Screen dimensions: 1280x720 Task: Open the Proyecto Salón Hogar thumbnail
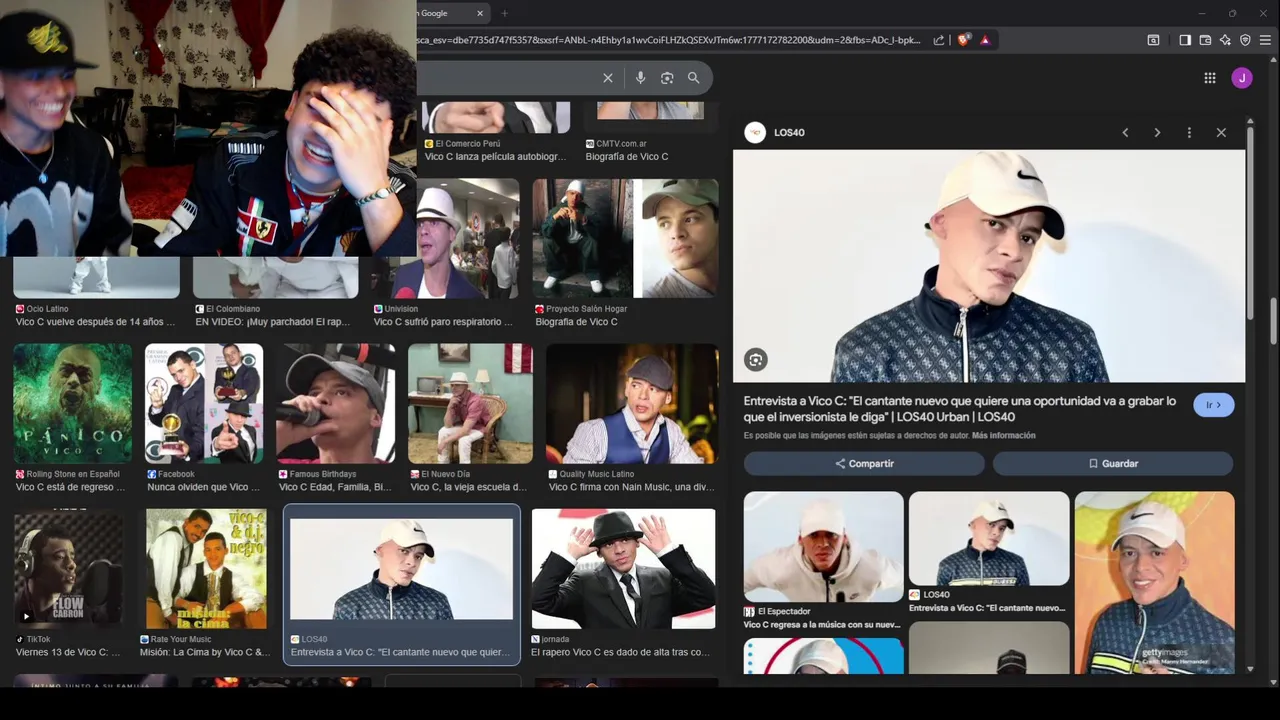(625, 238)
